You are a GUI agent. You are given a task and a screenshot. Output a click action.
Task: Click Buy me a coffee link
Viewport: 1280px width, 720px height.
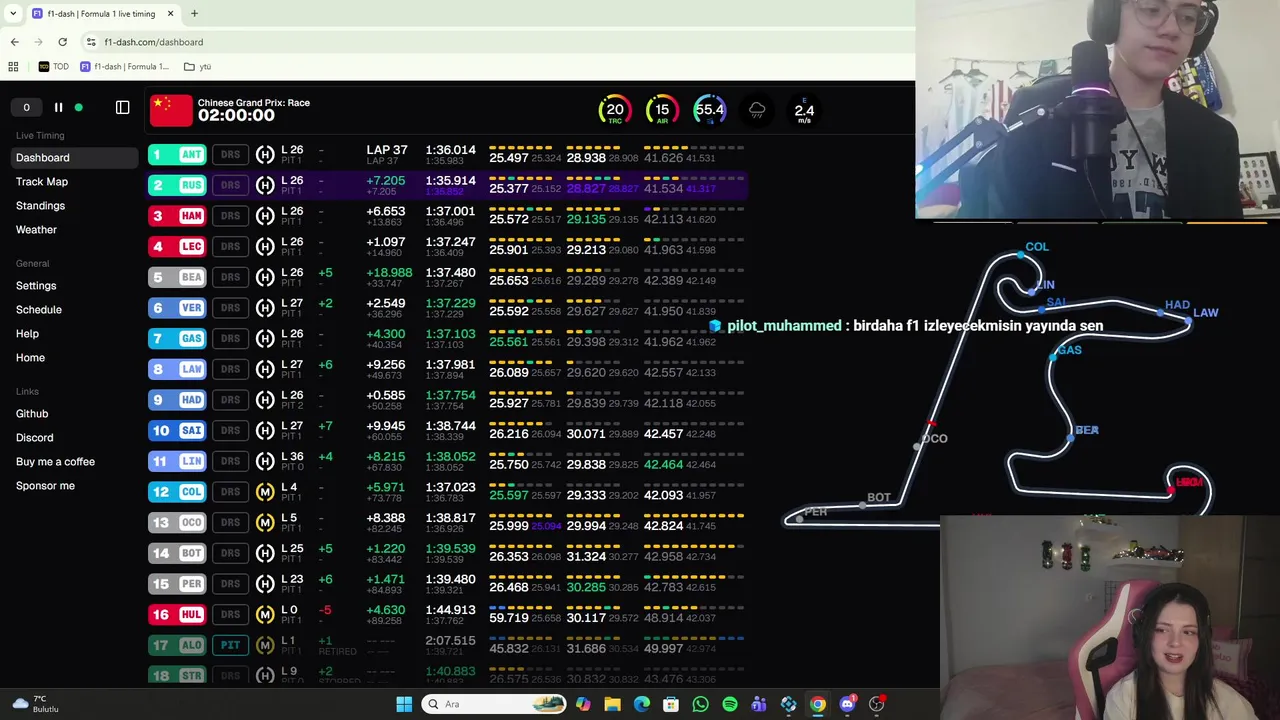tap(55, 461)
